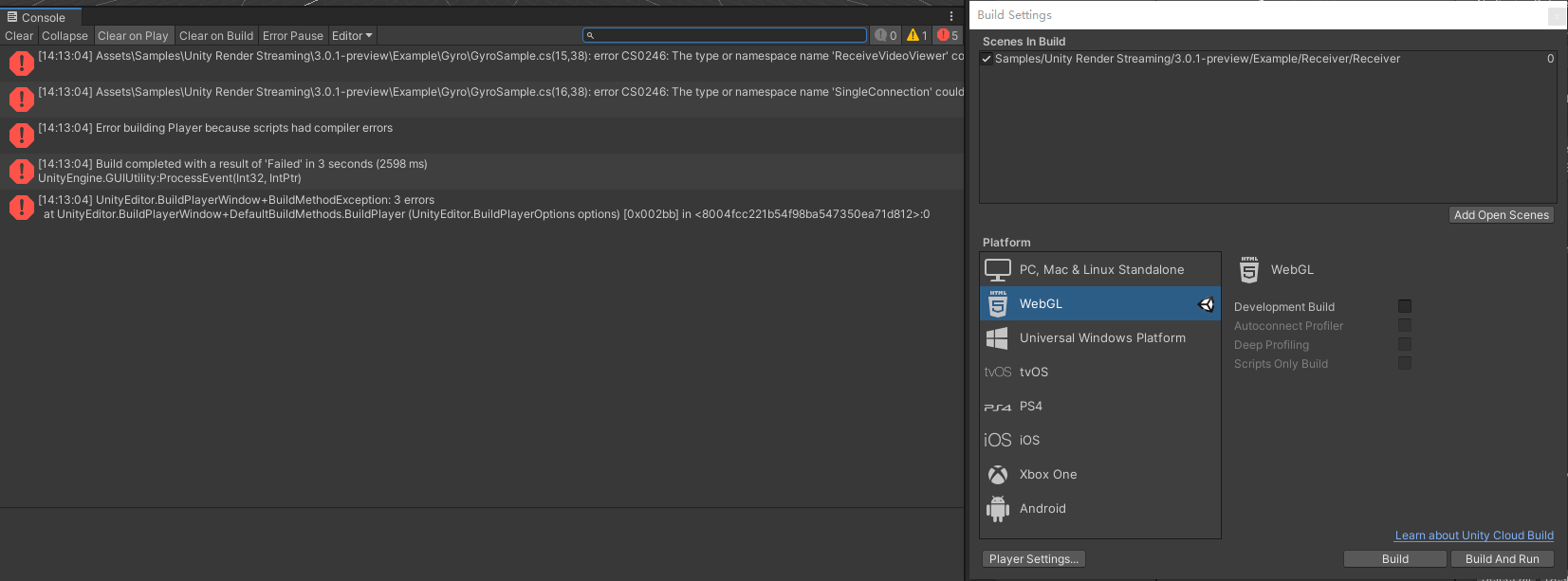Select Receiver scene path in Scenes In Build
Viewport: 1568px width, 581px height.
(1197, 59)
